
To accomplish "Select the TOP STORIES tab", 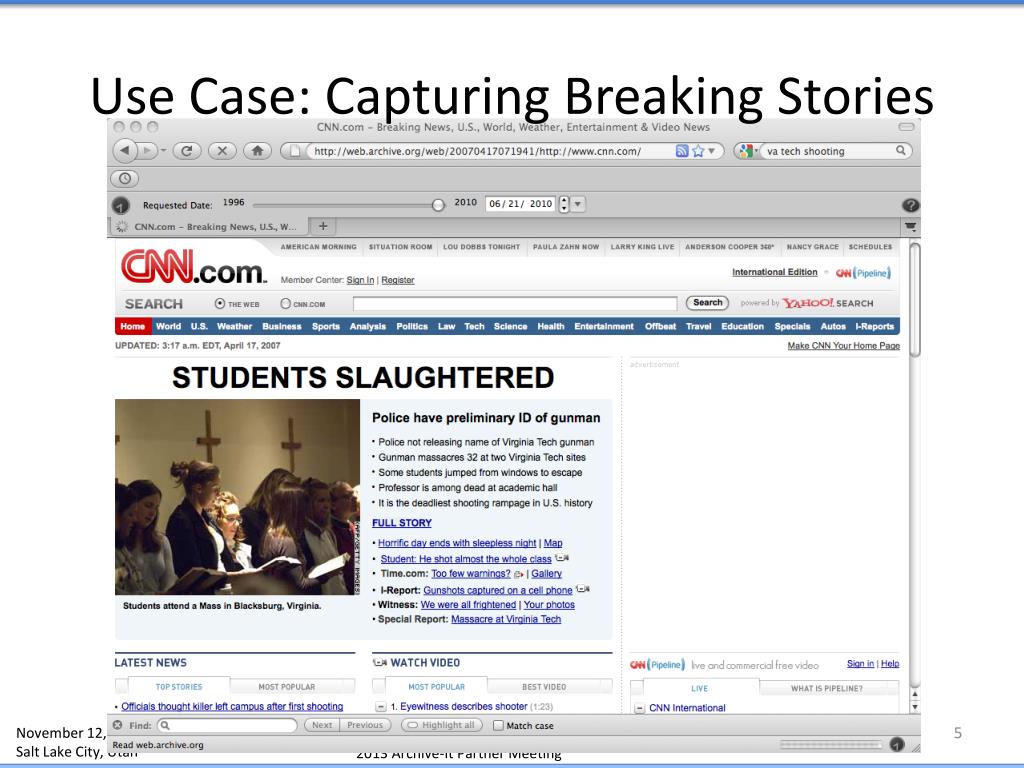I will 179,687.
